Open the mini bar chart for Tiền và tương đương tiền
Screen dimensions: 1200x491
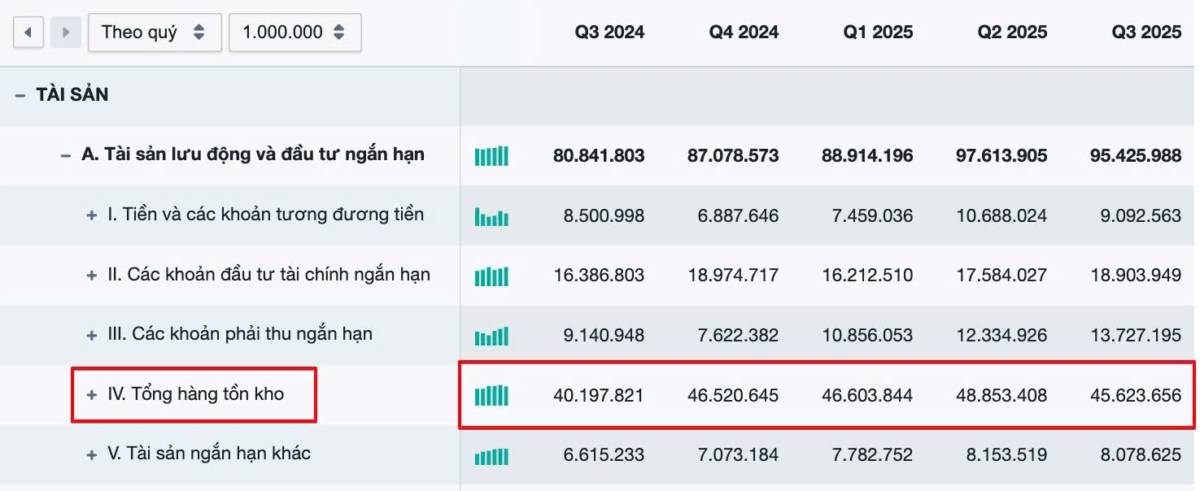pos(491,216)
